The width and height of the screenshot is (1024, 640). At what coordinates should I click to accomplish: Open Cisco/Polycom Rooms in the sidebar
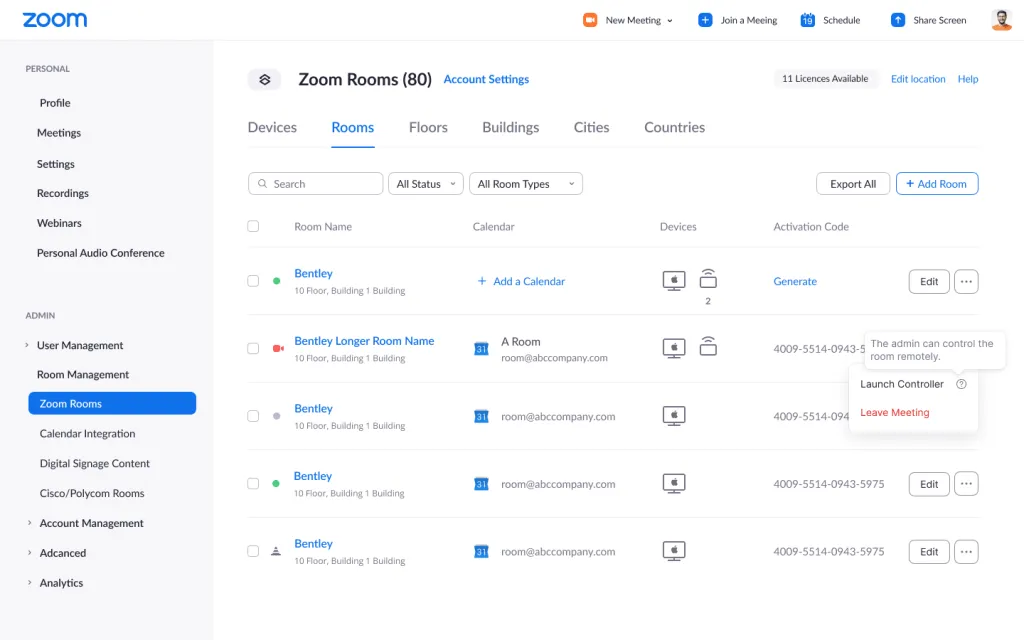(x=92, y=493)
